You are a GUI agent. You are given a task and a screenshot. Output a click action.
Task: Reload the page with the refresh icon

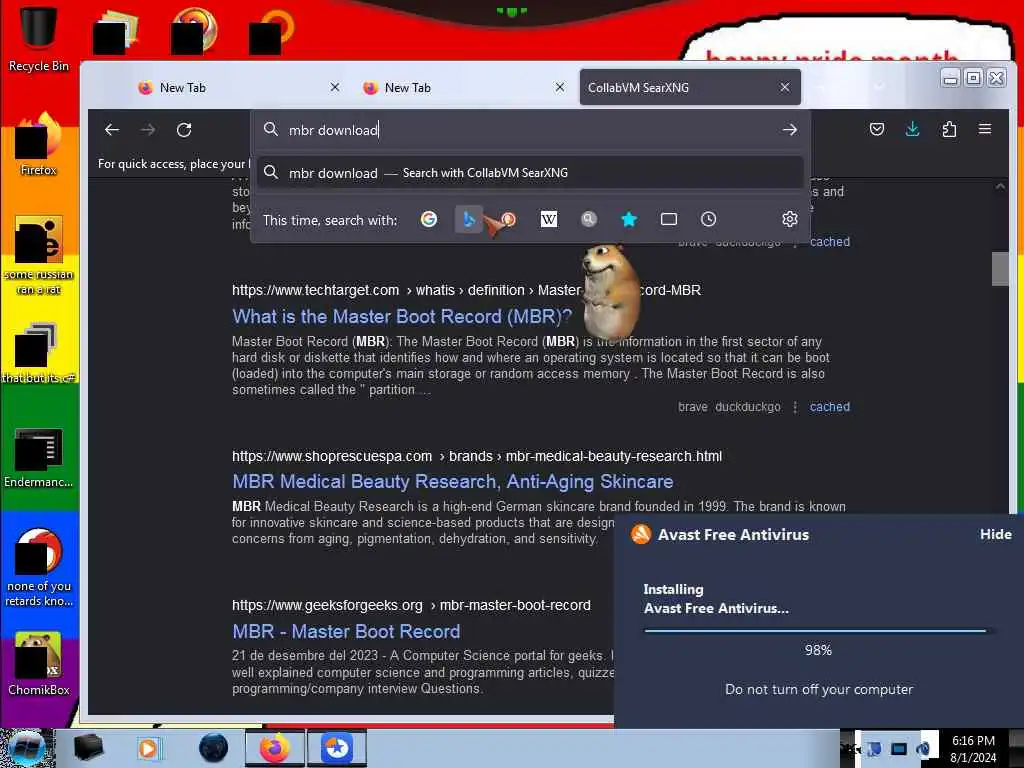pyautogui.click(x=184, y=129)
